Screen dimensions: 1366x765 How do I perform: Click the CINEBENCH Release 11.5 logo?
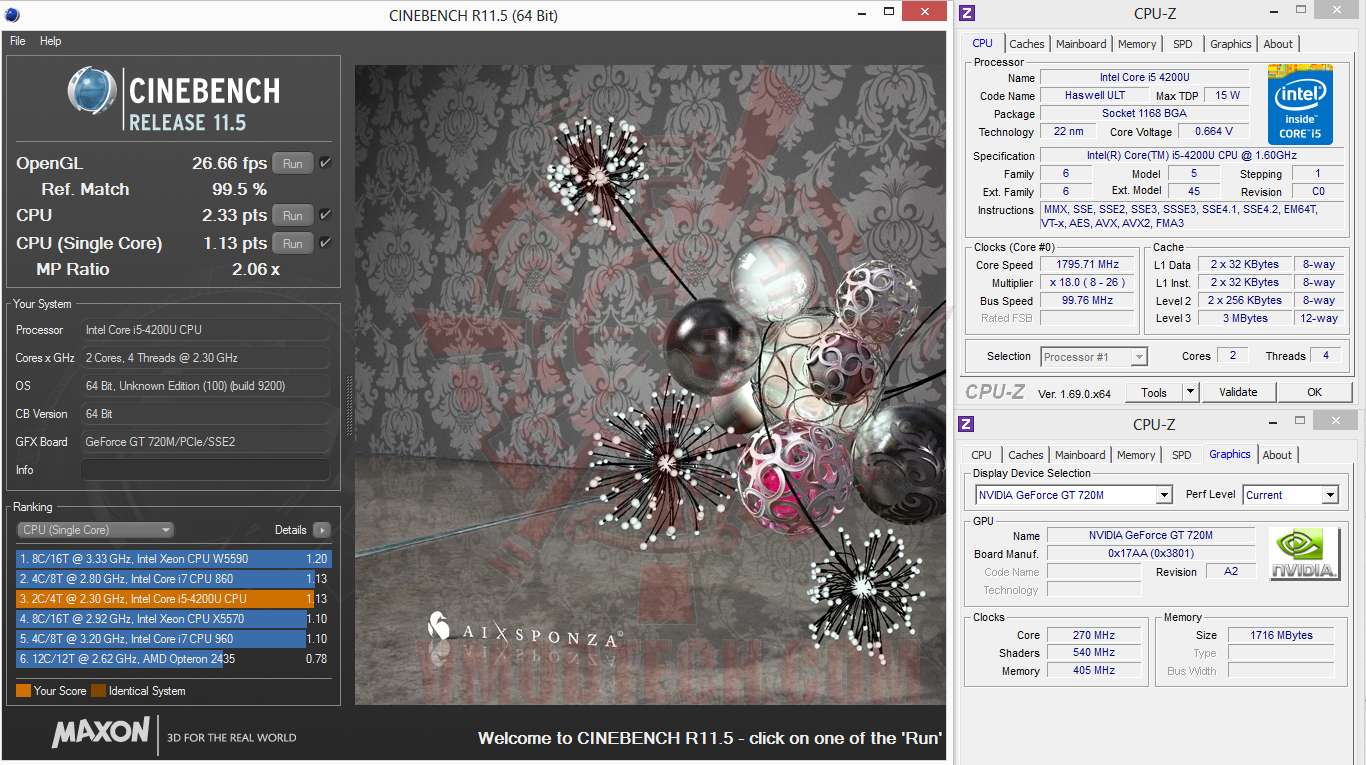[173, 99]
